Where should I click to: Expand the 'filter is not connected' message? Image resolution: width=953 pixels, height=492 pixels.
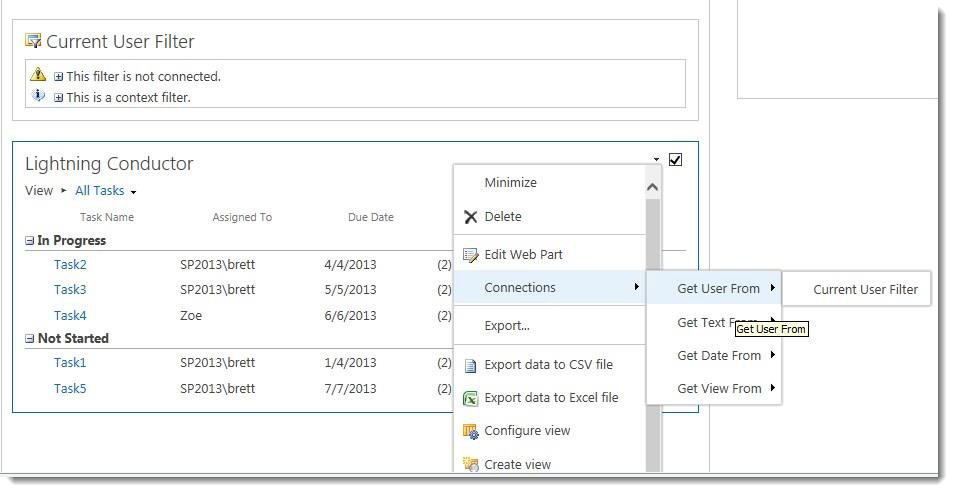pyautogui.click(x=59, y=76)
